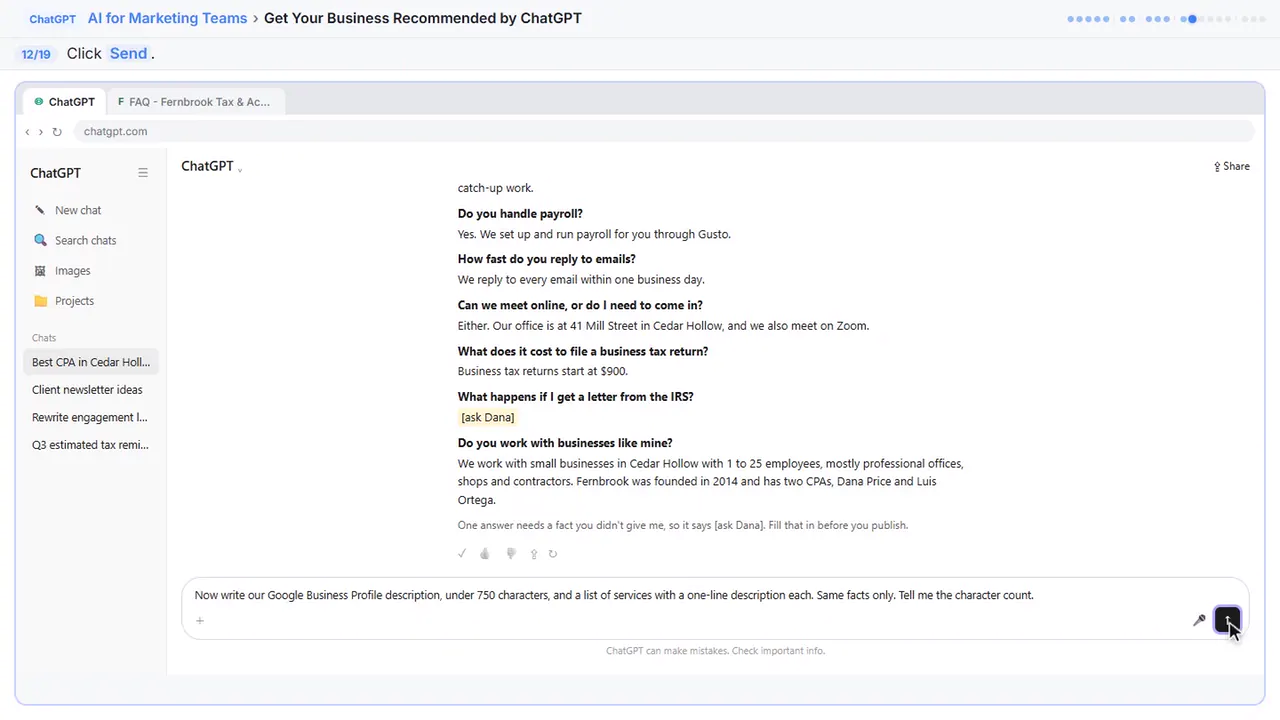Click the New chat pencil icon

point(40,210)
